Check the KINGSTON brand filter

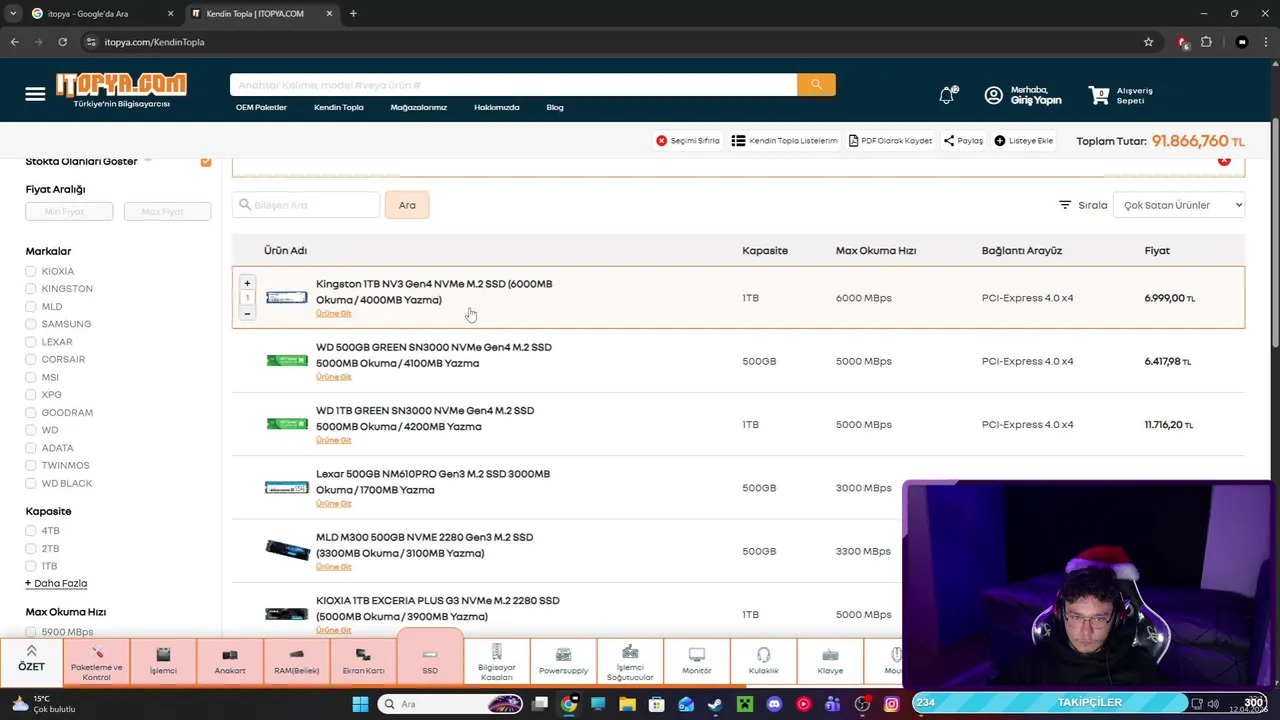pyautogui.click(x=31, y=289)
